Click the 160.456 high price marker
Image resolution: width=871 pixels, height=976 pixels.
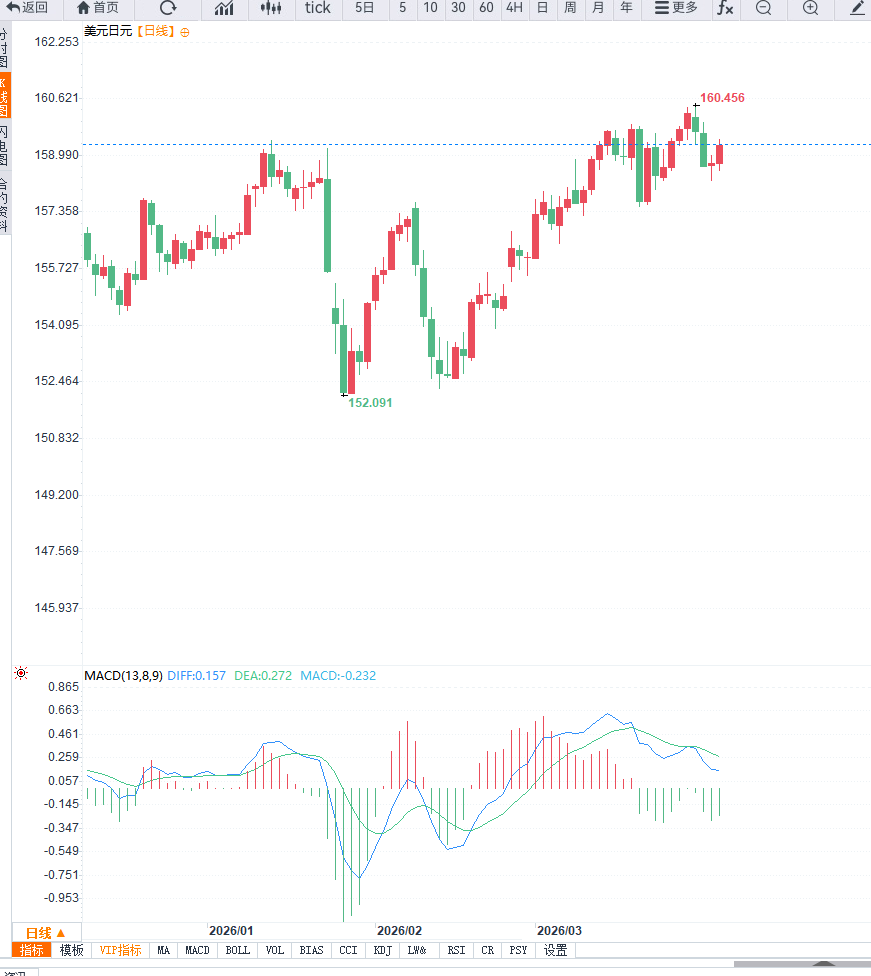pyautogui.click(x=722, y=98)
